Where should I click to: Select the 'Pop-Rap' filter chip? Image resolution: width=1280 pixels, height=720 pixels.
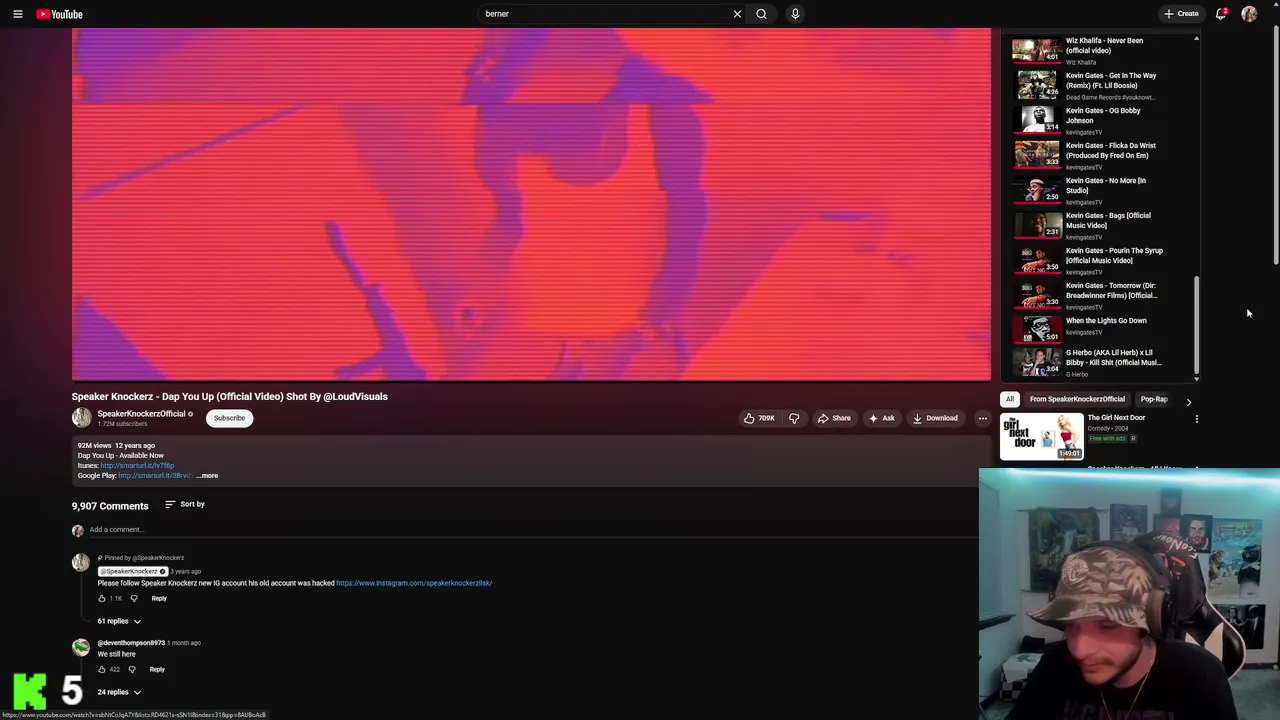click(1154, 399)
